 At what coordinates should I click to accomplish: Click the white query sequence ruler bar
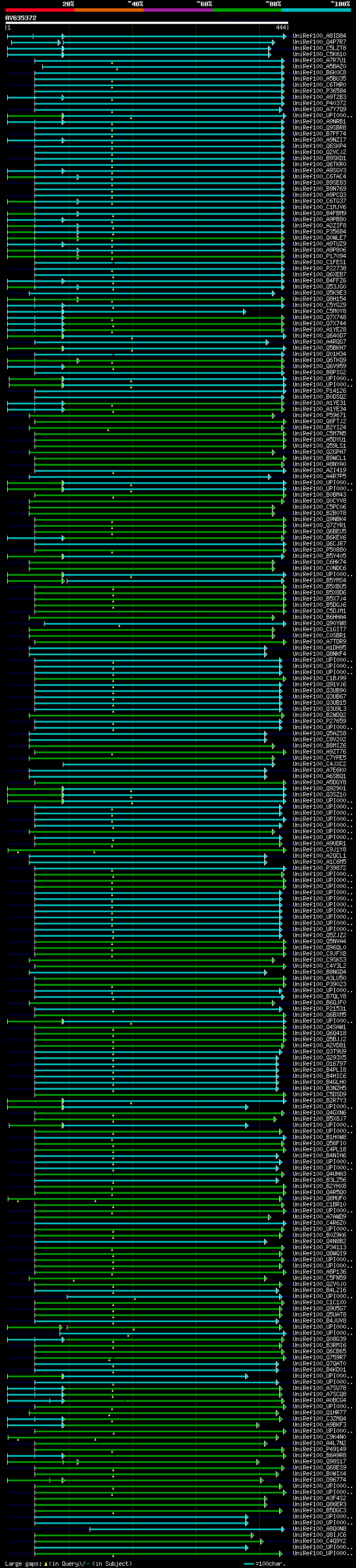pyautogui.click(x=147, y=23)
